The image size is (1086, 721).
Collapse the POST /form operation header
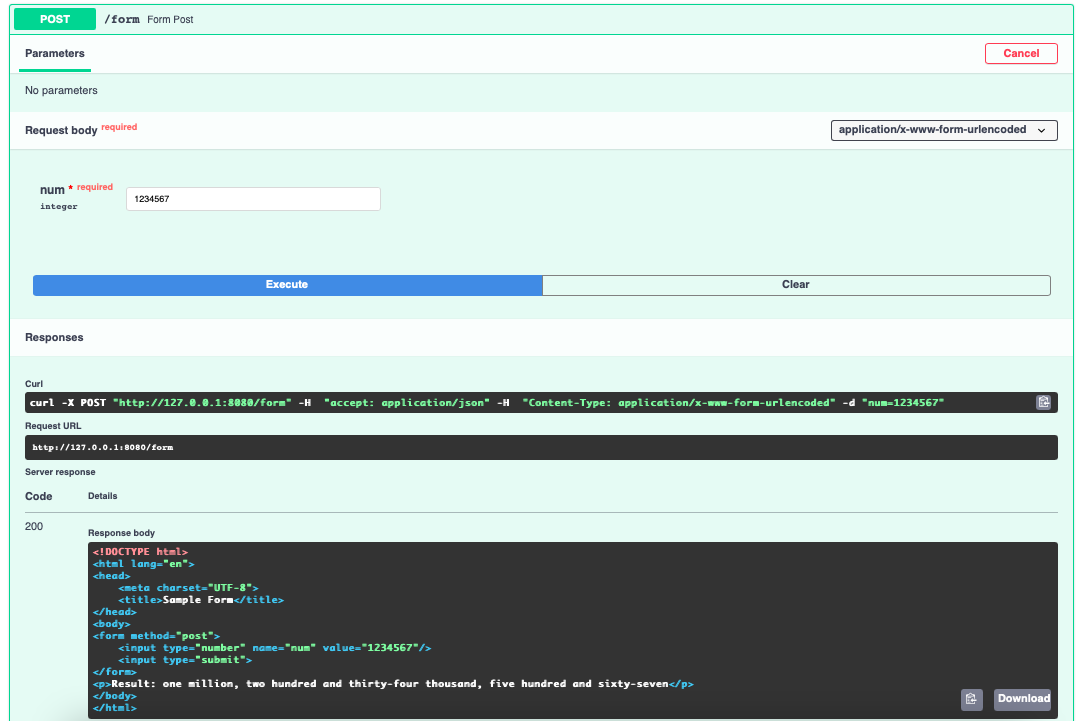tap(542, 19)
